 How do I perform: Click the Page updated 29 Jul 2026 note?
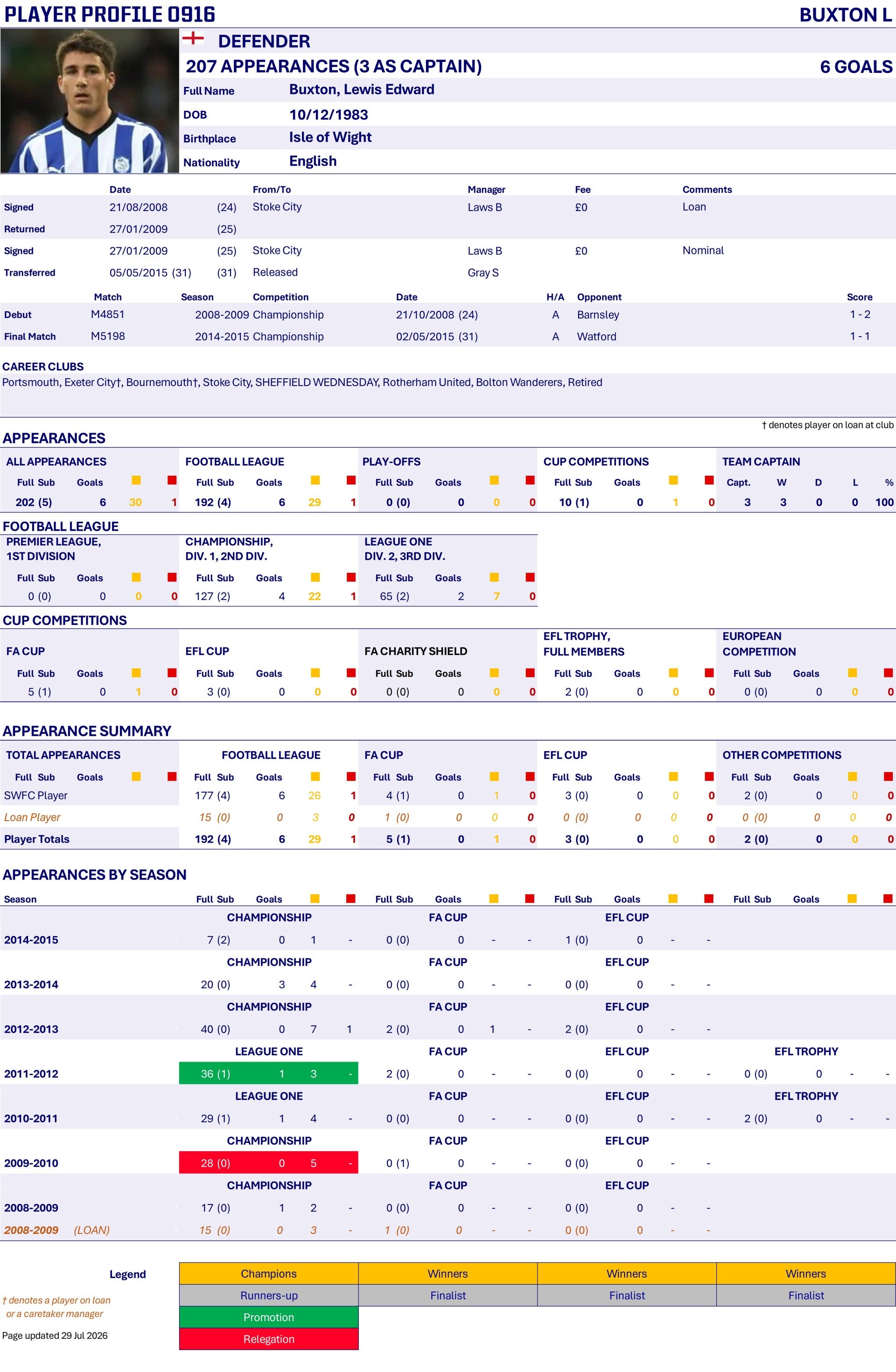pos(55,1336)
